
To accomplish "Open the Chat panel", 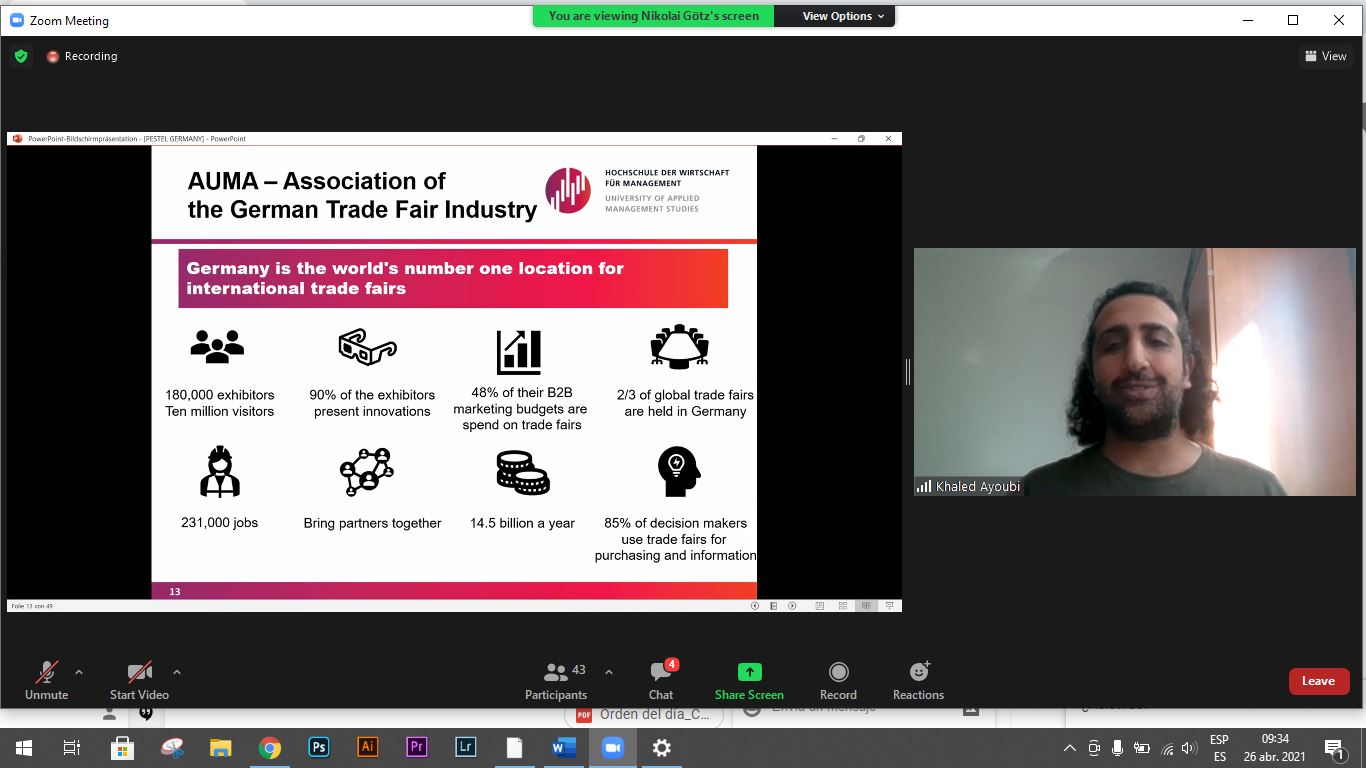I will point(661,681).
